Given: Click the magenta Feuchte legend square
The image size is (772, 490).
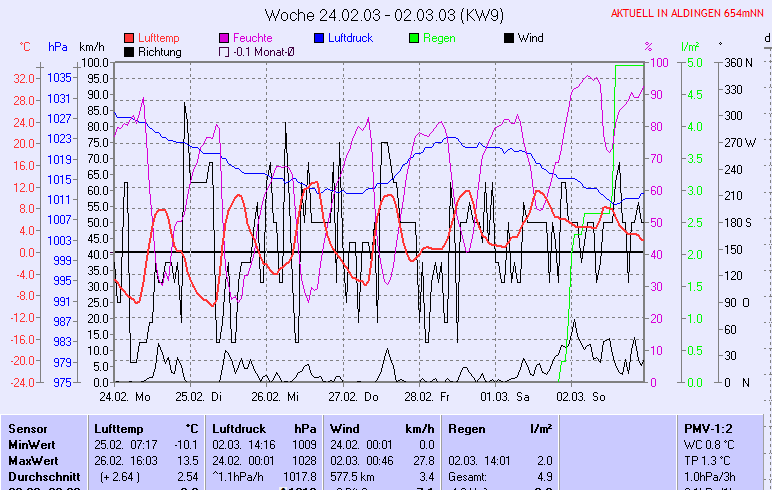Looking at the screenshot, I should tap(224, 38).
